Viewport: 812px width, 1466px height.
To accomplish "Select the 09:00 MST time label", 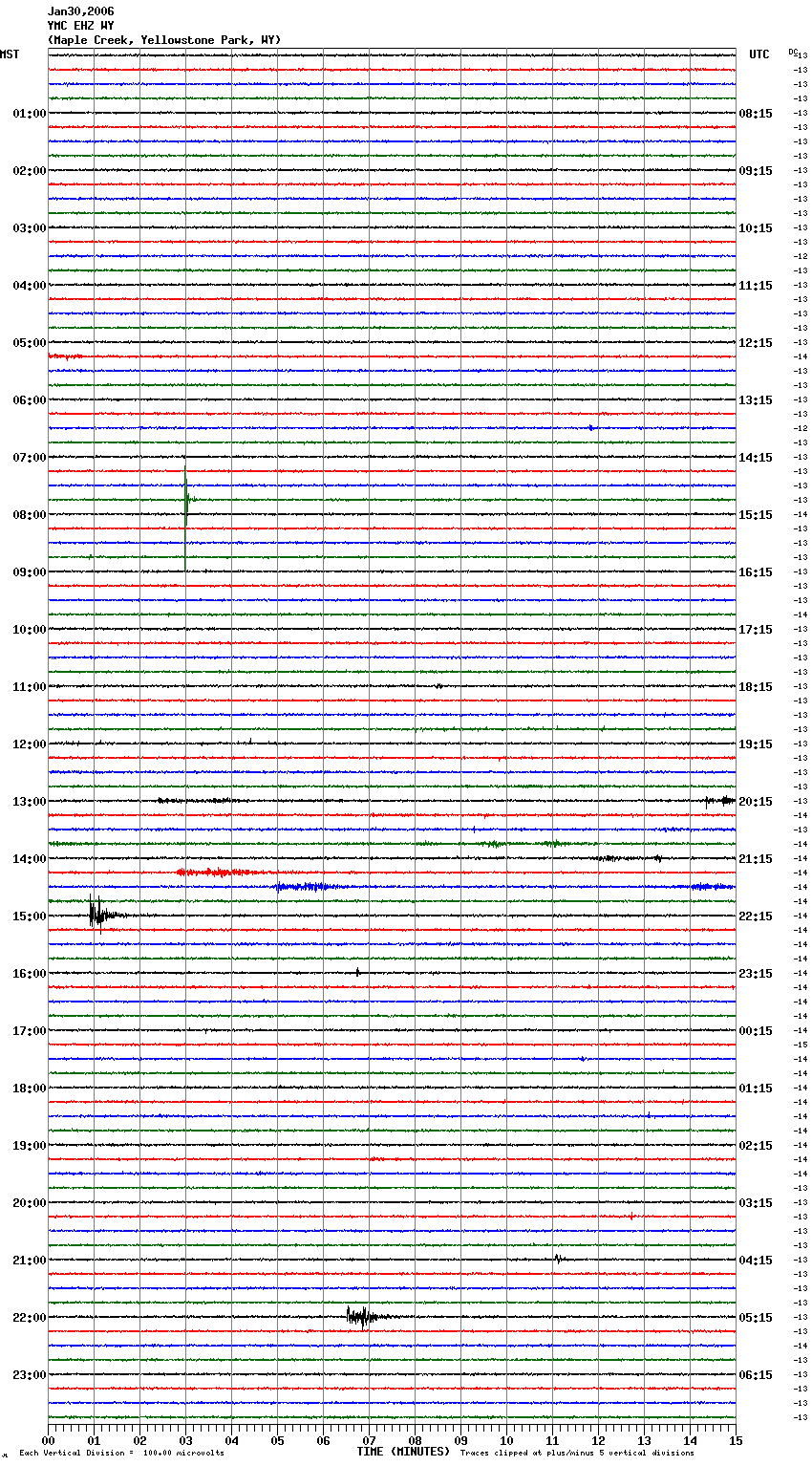I will (x=30, y=572).
